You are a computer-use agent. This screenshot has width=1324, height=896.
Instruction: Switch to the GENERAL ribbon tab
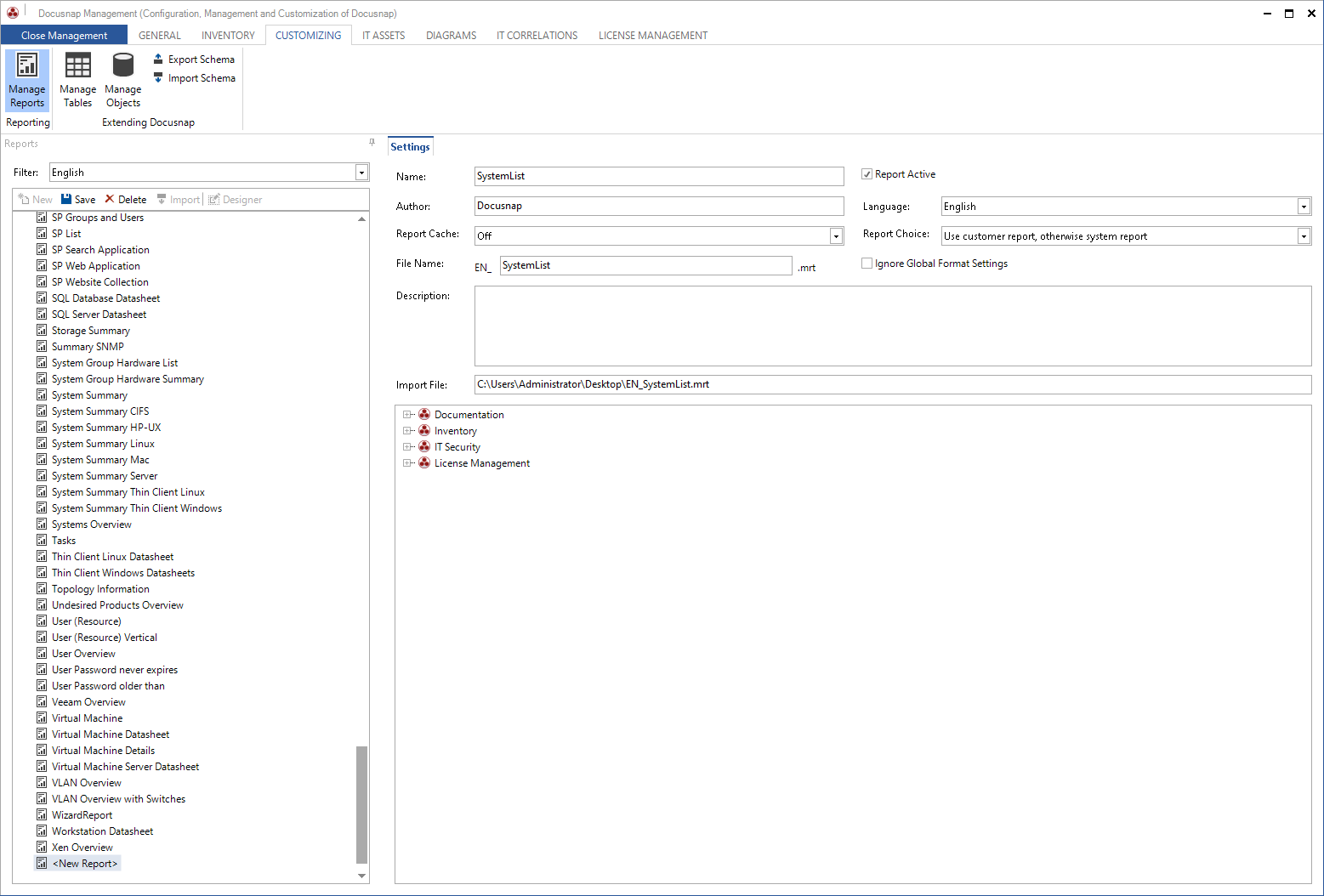[160, 35]
